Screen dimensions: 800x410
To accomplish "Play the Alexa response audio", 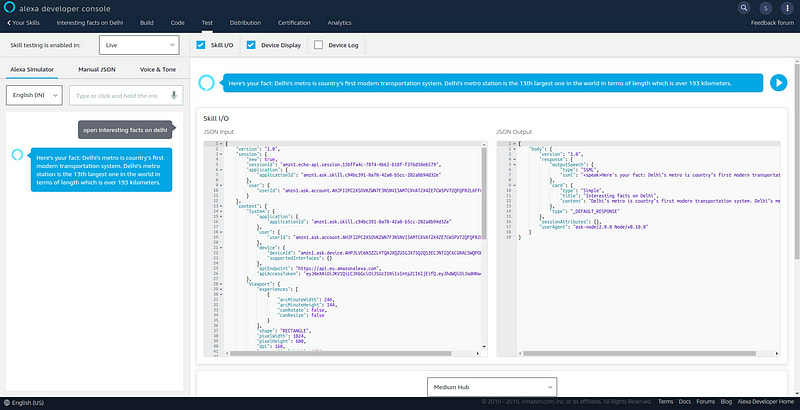I will point(778,83).
